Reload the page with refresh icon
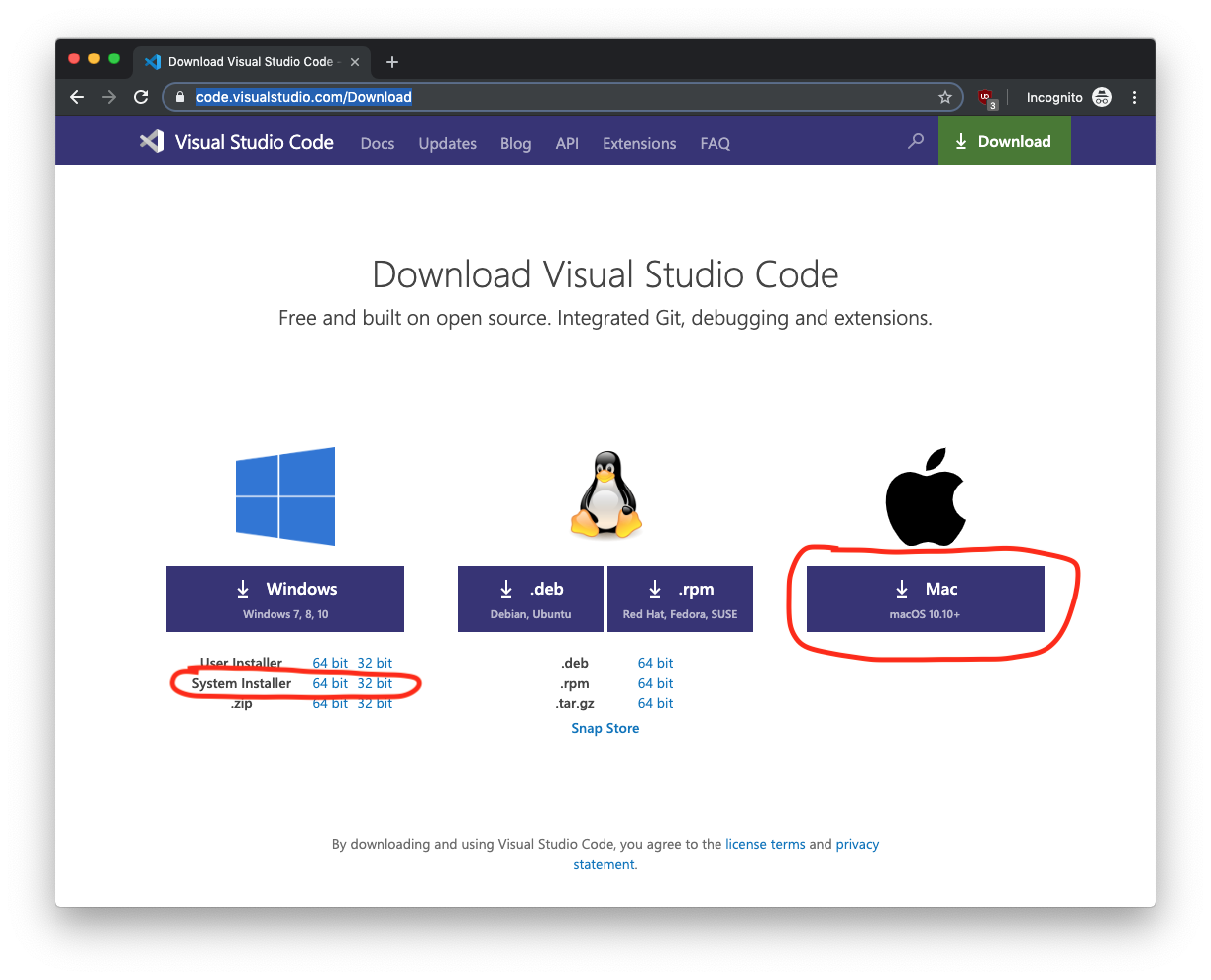 coord(141,97)
